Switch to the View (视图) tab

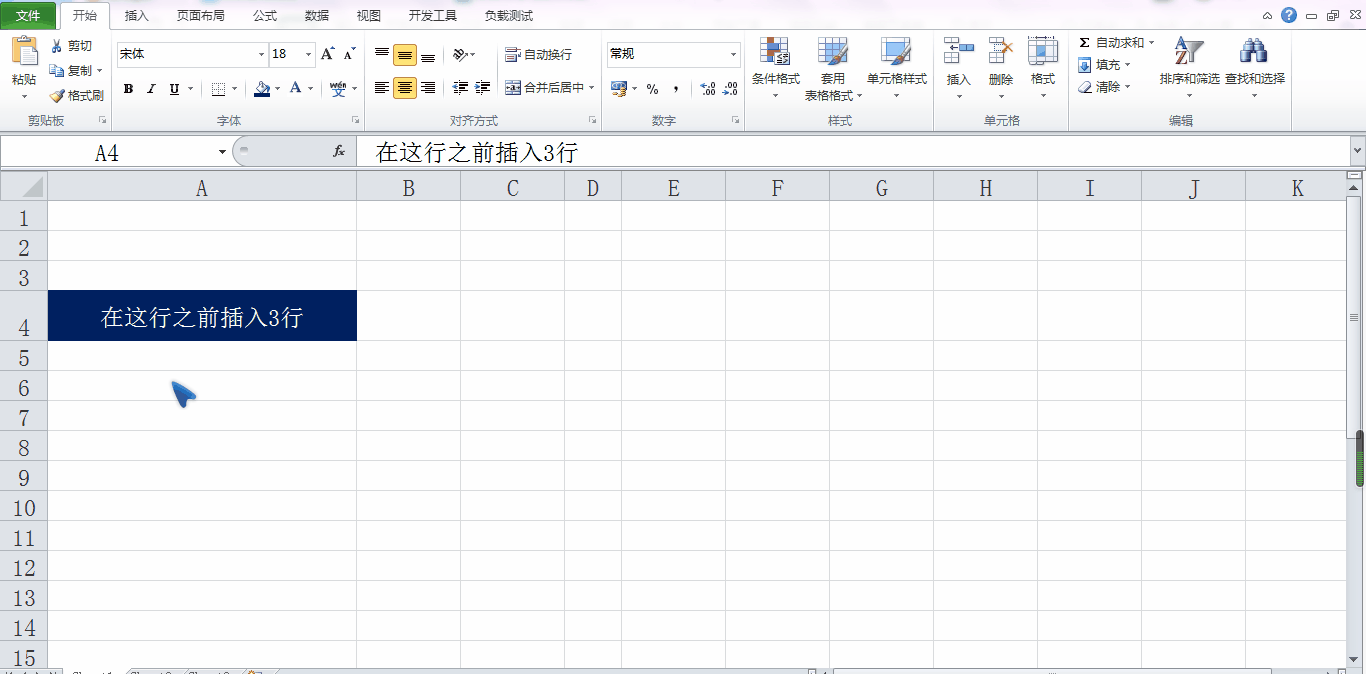click(x=369, y=16)
